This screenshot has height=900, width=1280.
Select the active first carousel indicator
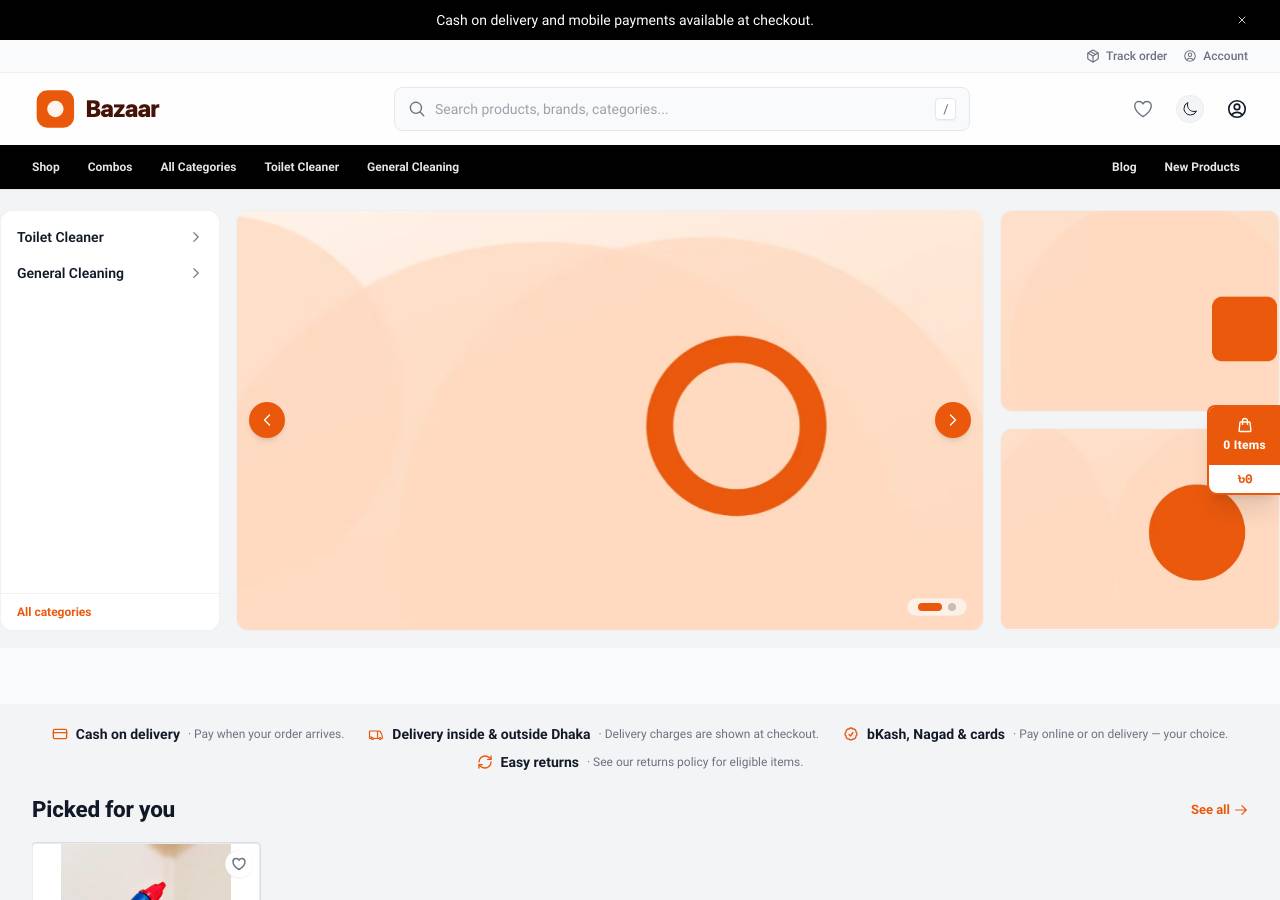click(930, 607)
